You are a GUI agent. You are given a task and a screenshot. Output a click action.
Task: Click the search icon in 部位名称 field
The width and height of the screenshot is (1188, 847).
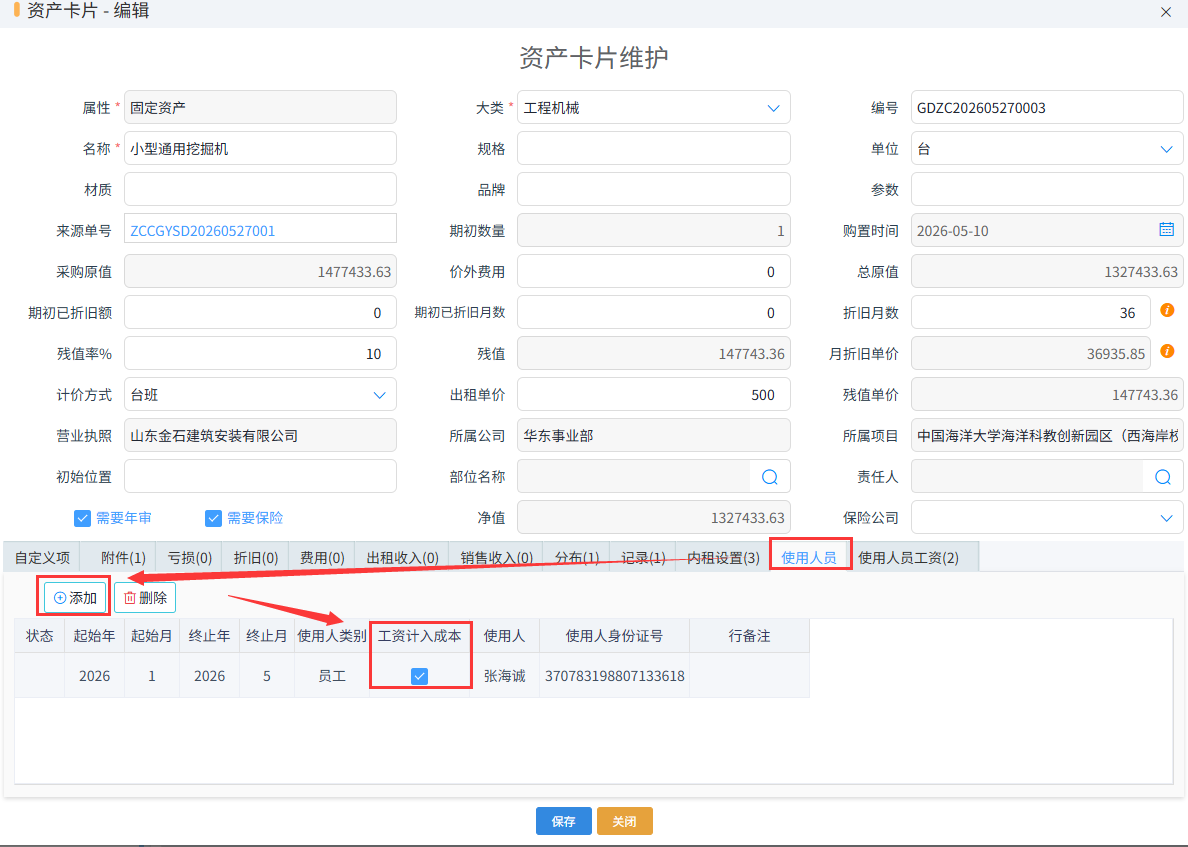[x=770, y=477]
